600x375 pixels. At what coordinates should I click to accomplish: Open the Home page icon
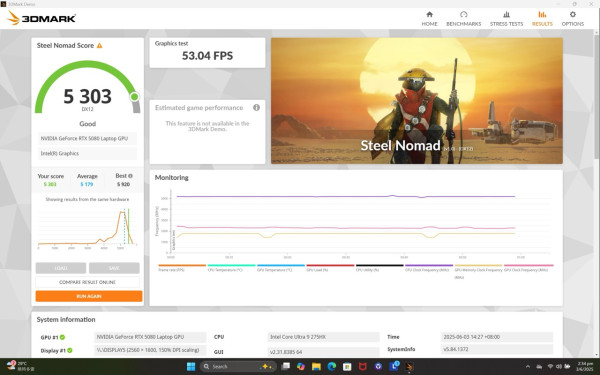[429, 15]
